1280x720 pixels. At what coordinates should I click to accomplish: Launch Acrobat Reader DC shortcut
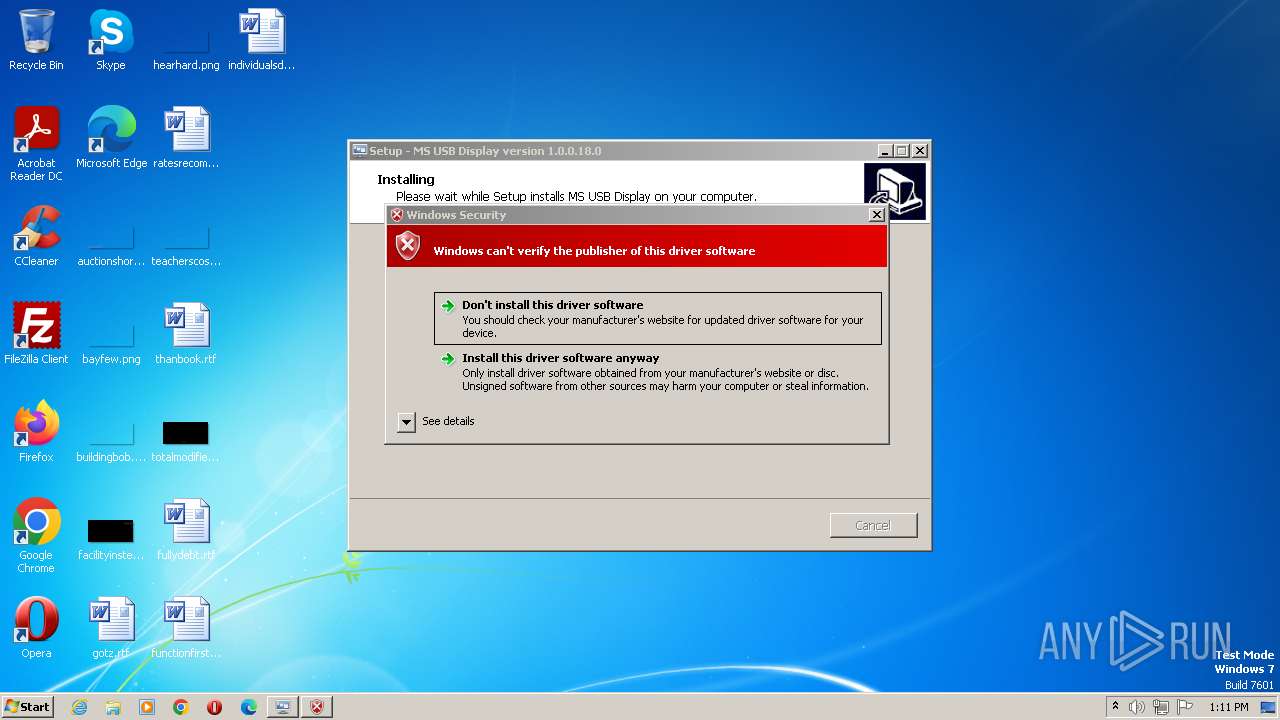[x=36, y=144]
